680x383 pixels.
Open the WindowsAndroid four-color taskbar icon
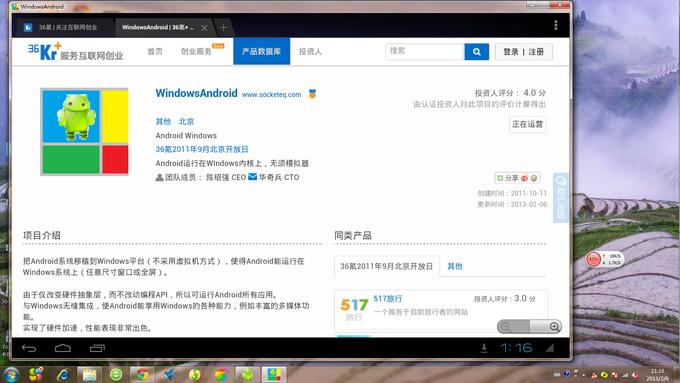(x=274, y=375)
